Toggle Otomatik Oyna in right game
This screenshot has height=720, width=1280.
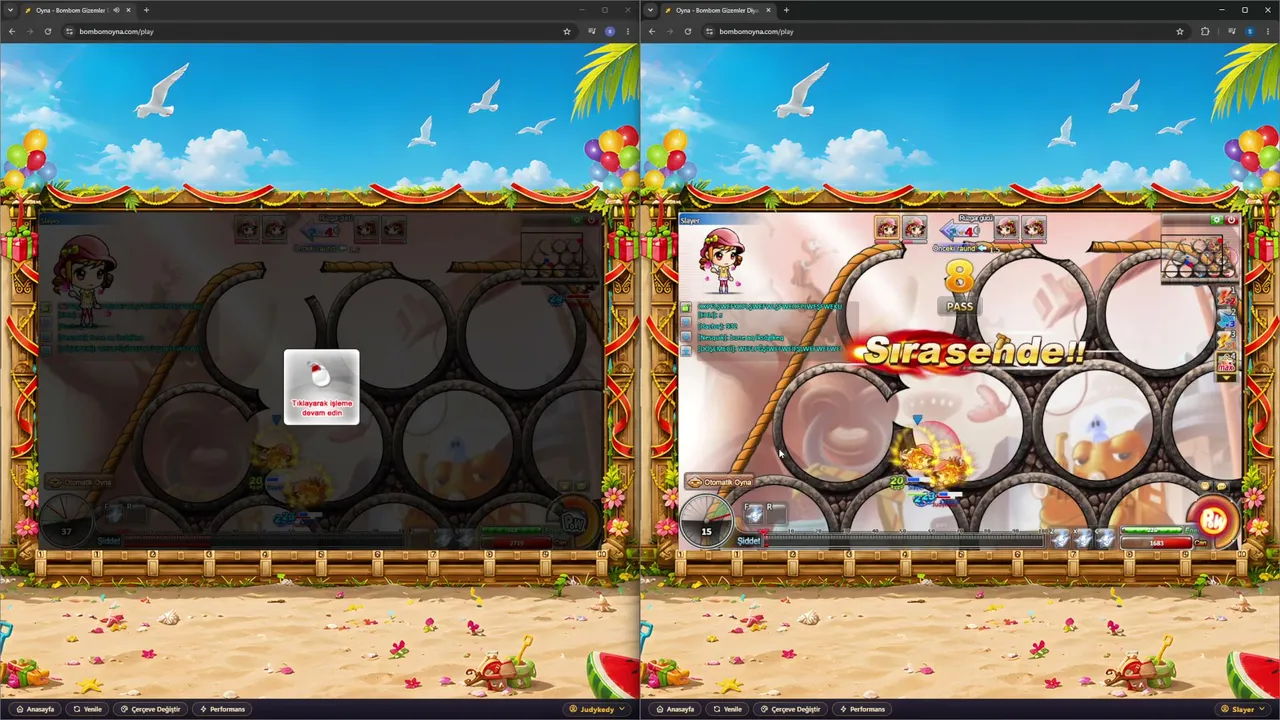coord(720,482)
